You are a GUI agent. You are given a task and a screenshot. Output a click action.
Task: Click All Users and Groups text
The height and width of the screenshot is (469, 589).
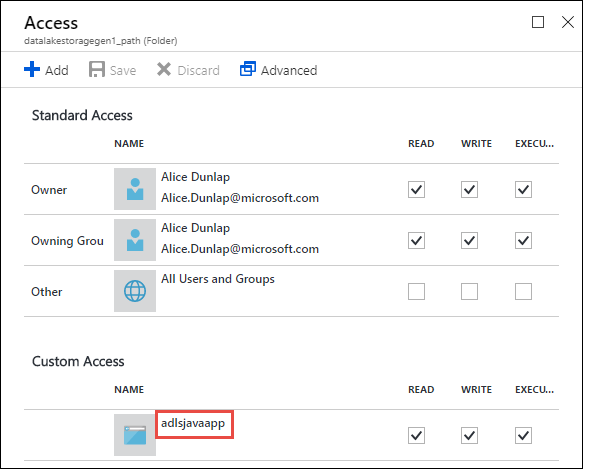point(218,279)
